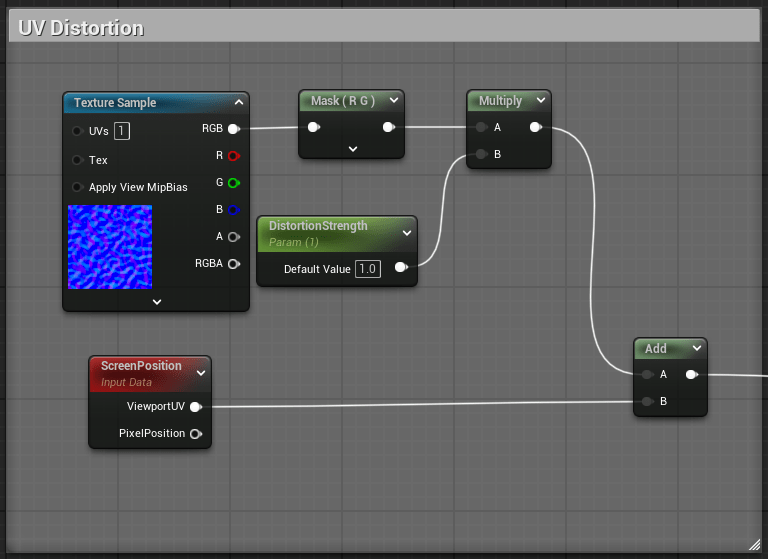Select the ScreenPosition node header
The image size is (768, 559).
coord(141,366)
